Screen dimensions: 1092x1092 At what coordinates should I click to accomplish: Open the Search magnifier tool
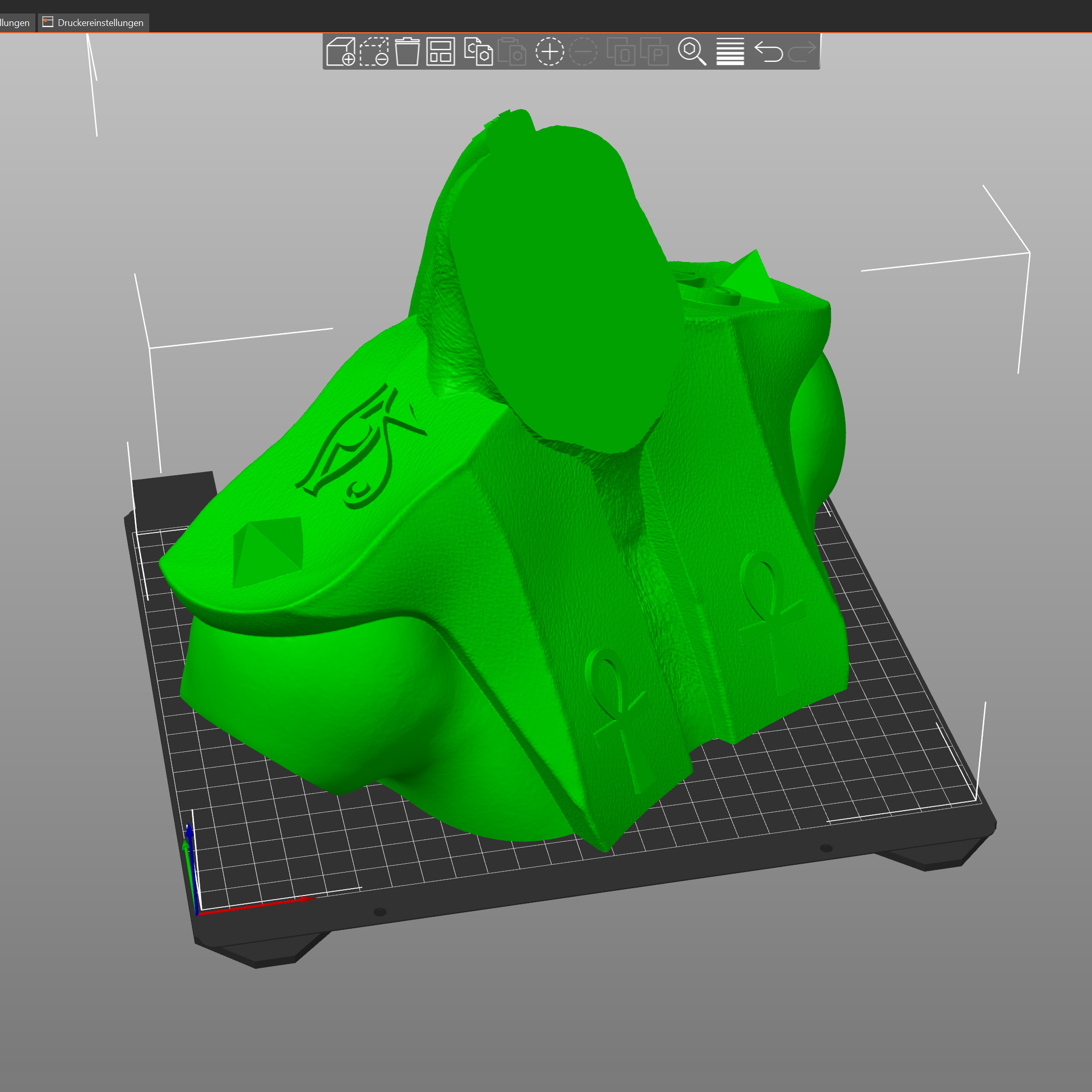tap(692, 51)
